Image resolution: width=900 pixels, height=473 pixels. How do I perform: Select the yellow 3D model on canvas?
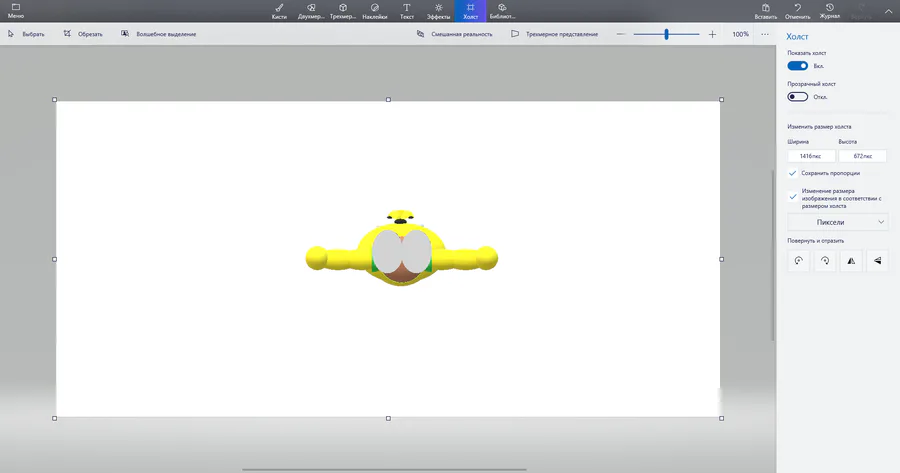pos(401,249)
